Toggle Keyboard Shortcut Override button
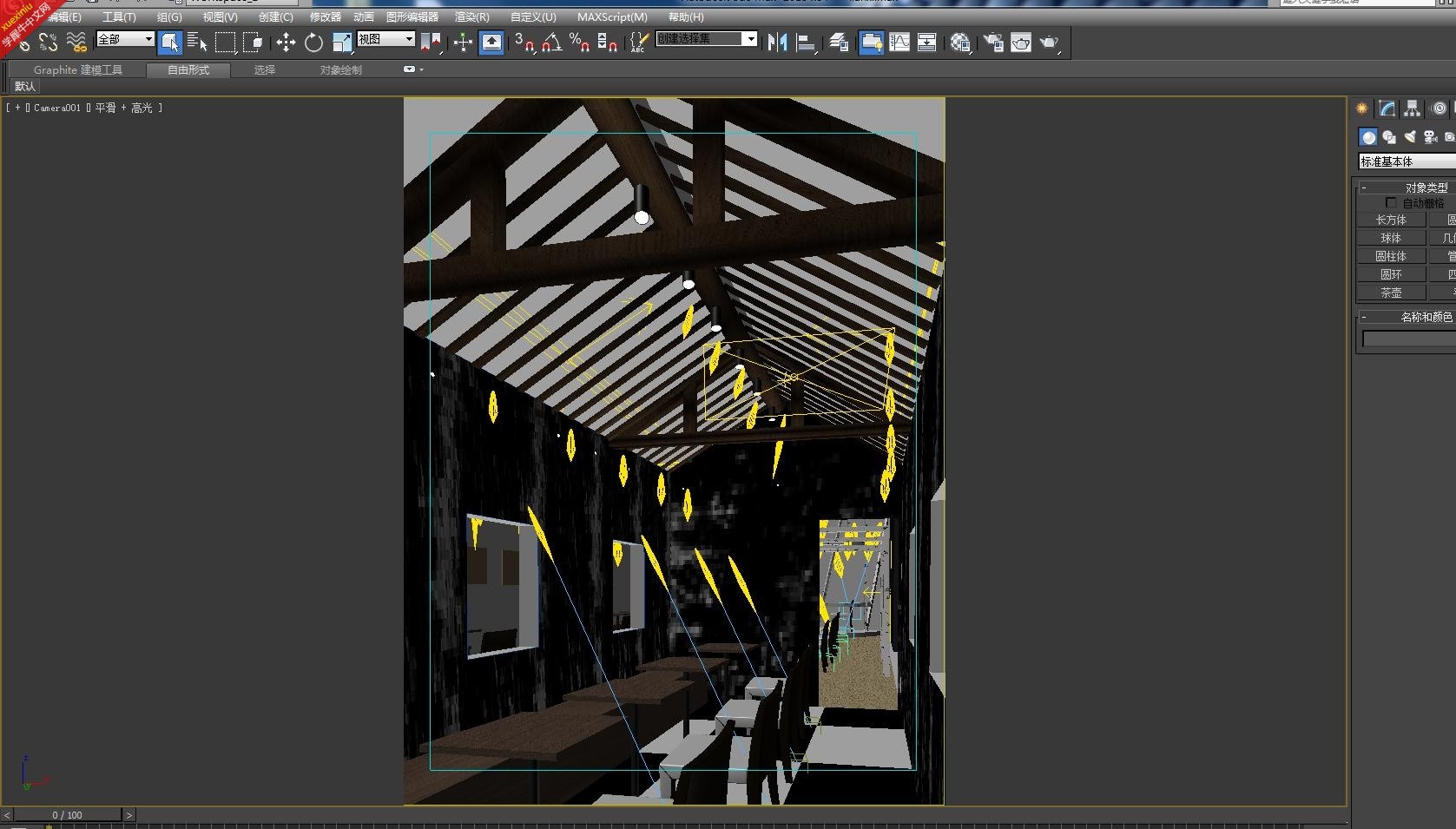 tap(491, 42)
